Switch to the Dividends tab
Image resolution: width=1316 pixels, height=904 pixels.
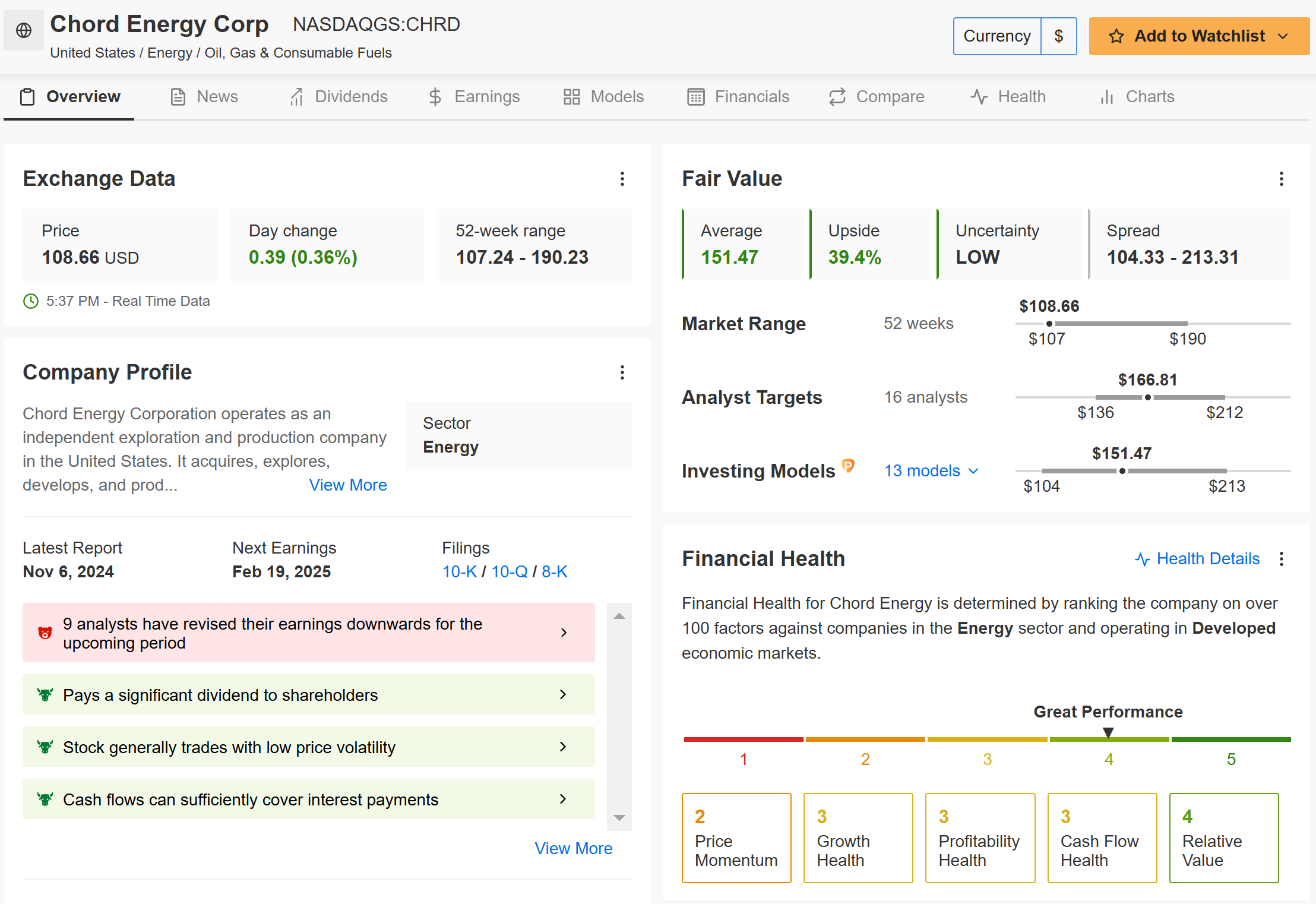(338, 97)
